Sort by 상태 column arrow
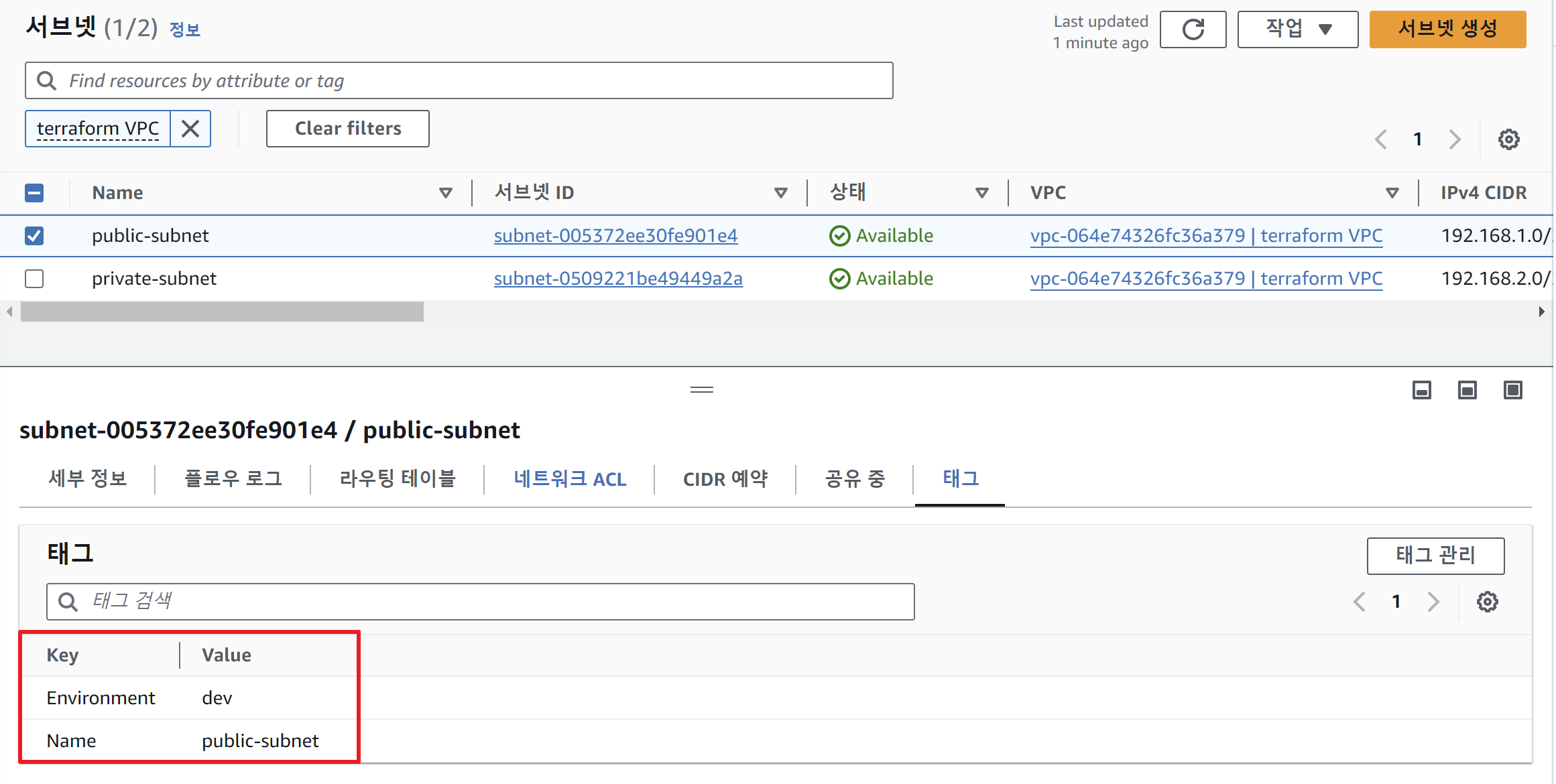Image resolution: width=1556 pixels, height=784 pixels. pyautogui.click(x=981, y=193)
